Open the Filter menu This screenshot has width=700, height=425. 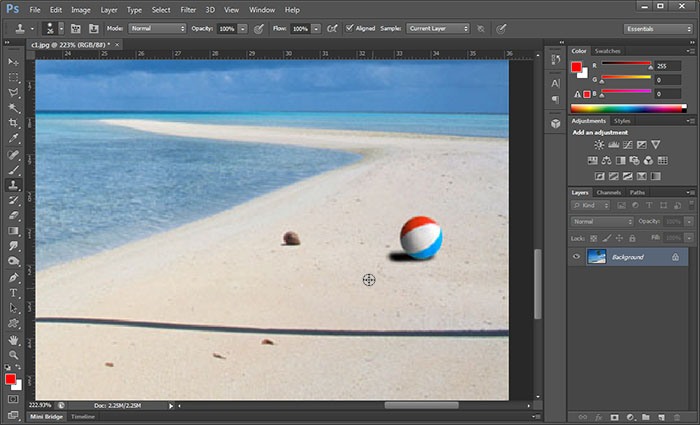point(188,9)
